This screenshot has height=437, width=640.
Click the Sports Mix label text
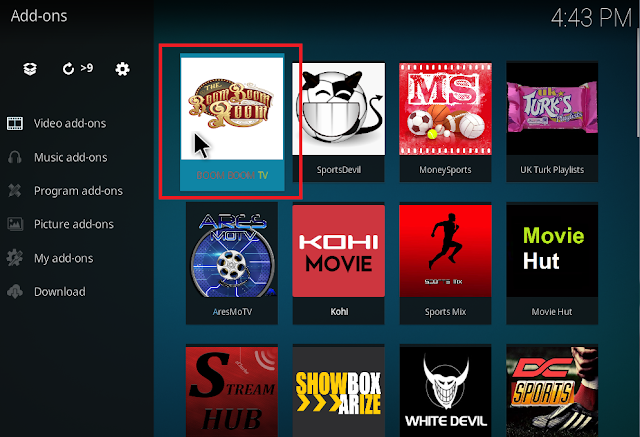pyautogui.click(x=445, y=312)
